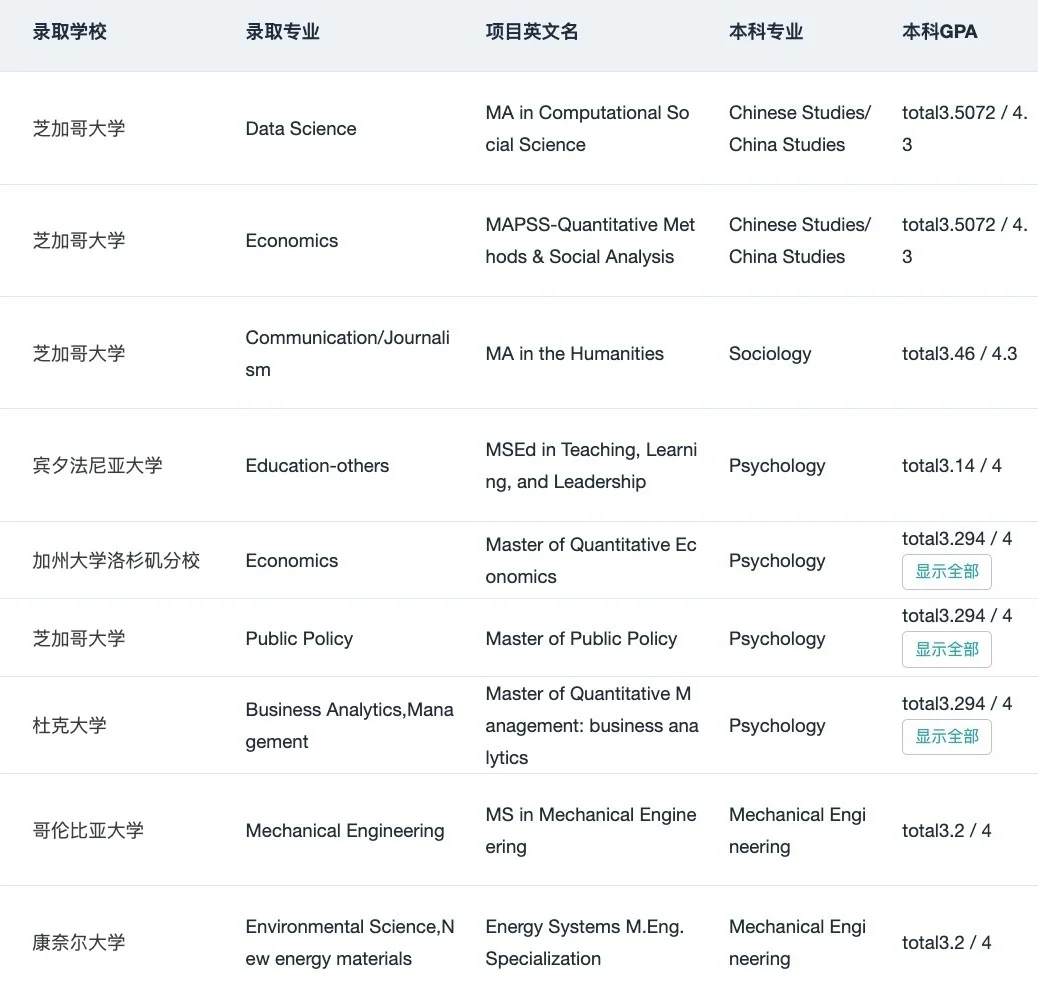The height and width of the screenshot is (988, 1038).
Task: Click MA in the Humanities cell
Action: click(x=574, y=354)
